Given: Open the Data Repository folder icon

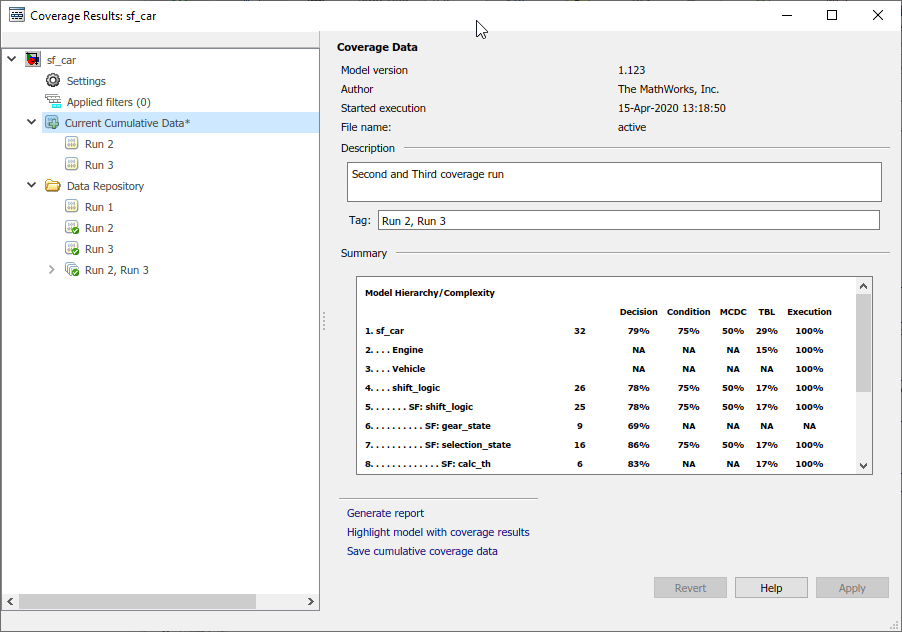Looking at the screenshot, I should [53, 185].
